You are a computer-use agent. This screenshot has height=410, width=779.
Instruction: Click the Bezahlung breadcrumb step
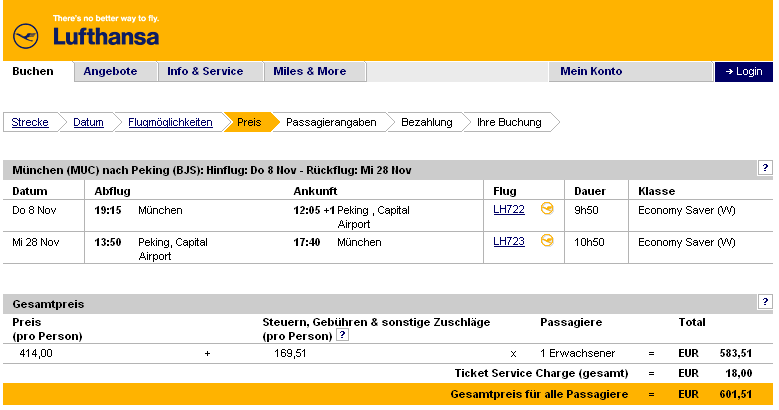427,122
